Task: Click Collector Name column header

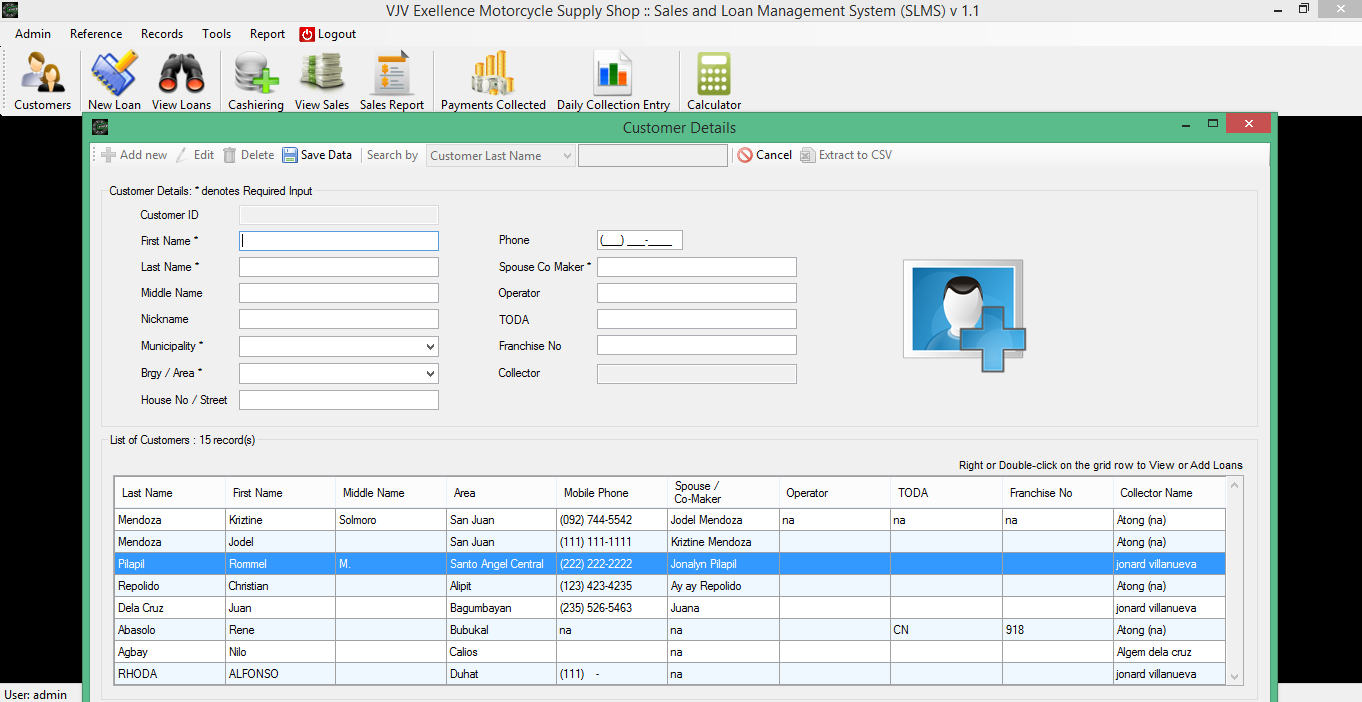Action: pyautogui.click(x=1169, y=493)
